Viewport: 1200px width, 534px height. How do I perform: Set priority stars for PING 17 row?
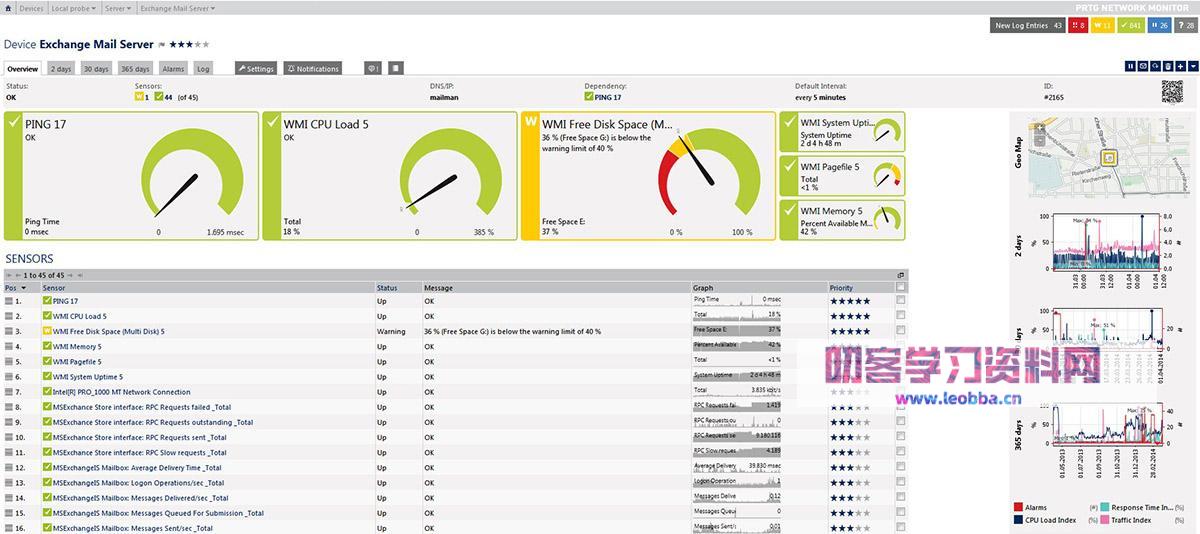click(849, 301)
